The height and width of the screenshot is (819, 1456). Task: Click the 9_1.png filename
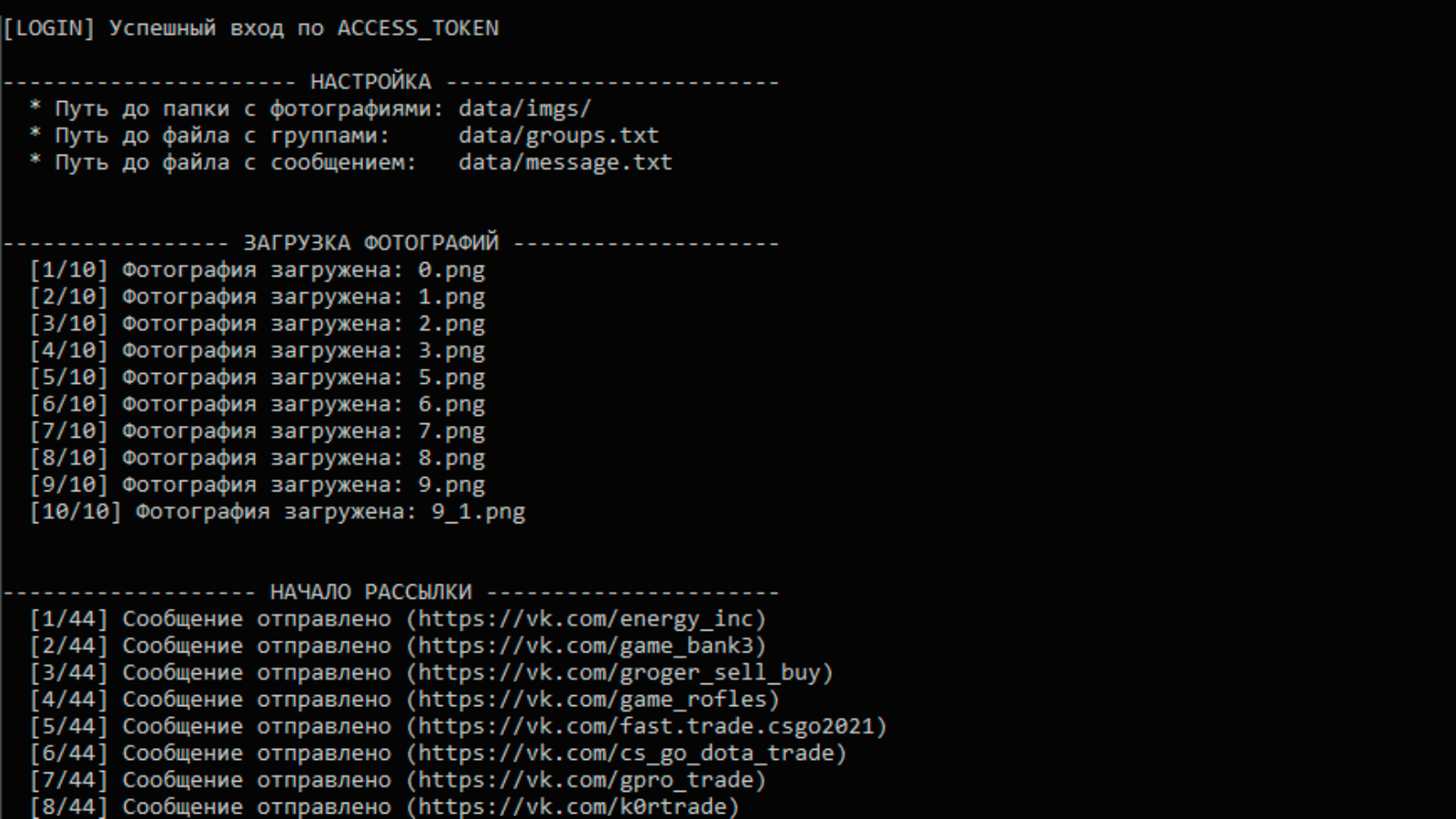[478, 512]
